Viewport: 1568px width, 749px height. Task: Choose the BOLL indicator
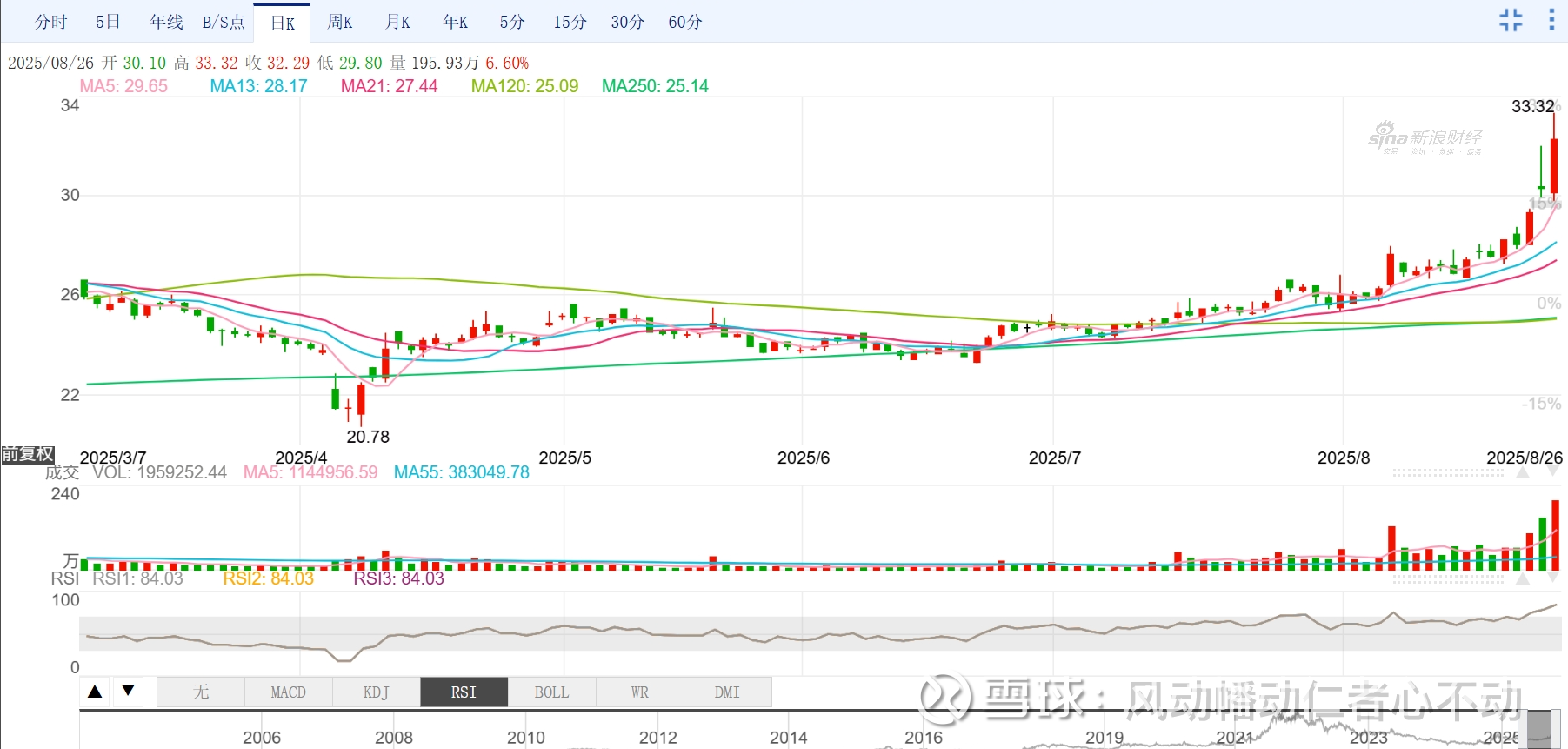point(551,692)
